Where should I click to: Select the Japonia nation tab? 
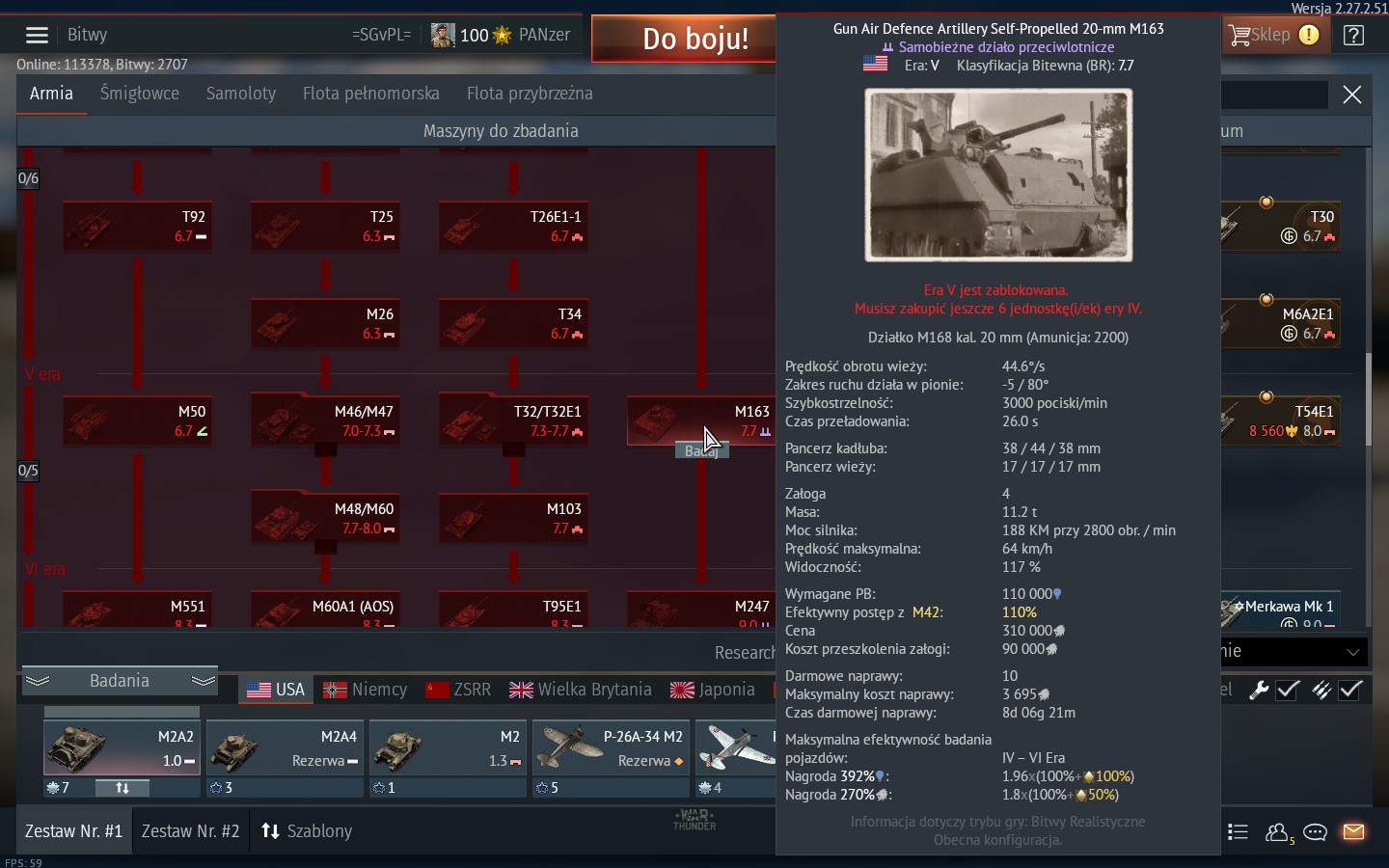(713, 690)
